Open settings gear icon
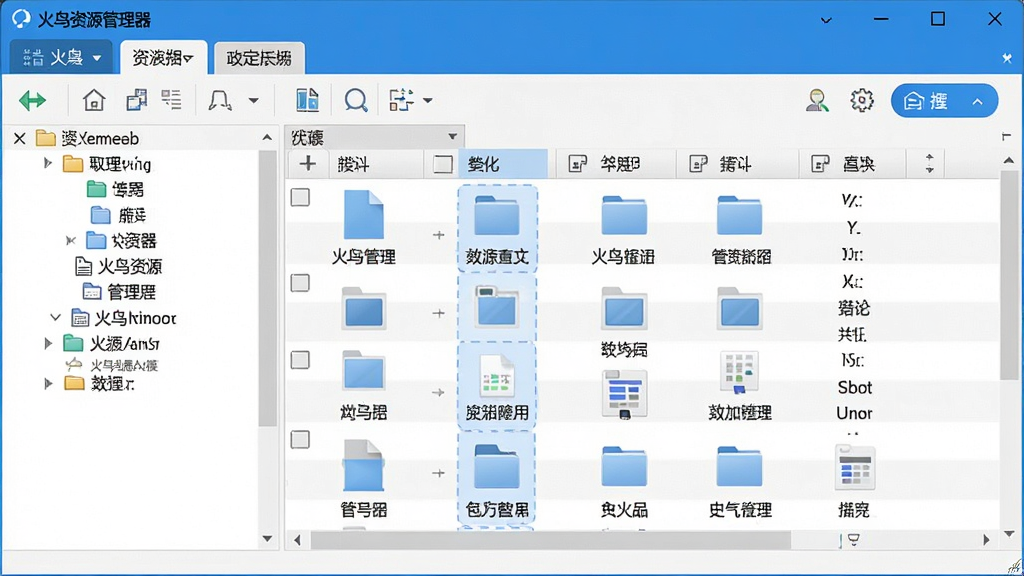This screenshot has height=576, width=1024. (x=862, y=100)
